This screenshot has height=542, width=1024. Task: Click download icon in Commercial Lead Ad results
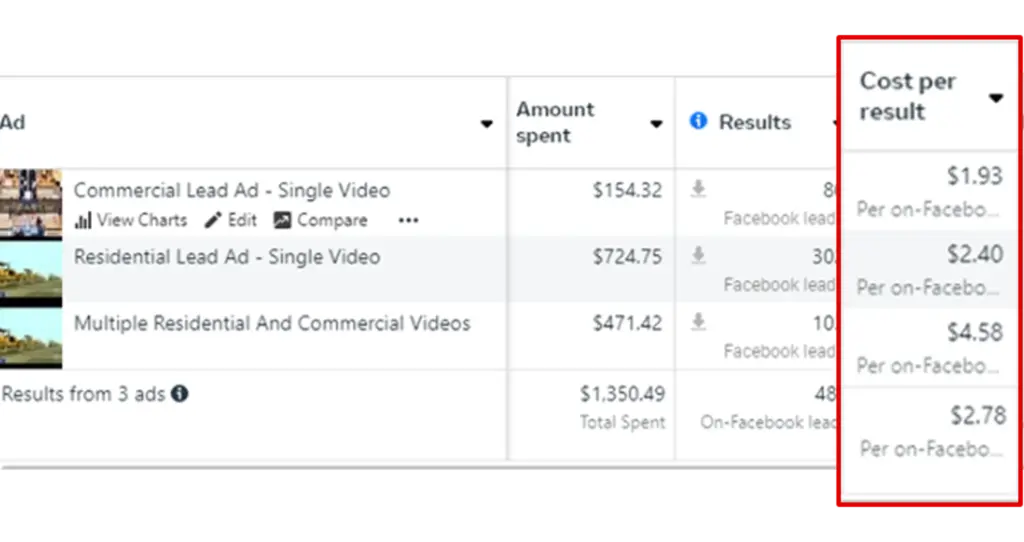[x=698, y=190]
